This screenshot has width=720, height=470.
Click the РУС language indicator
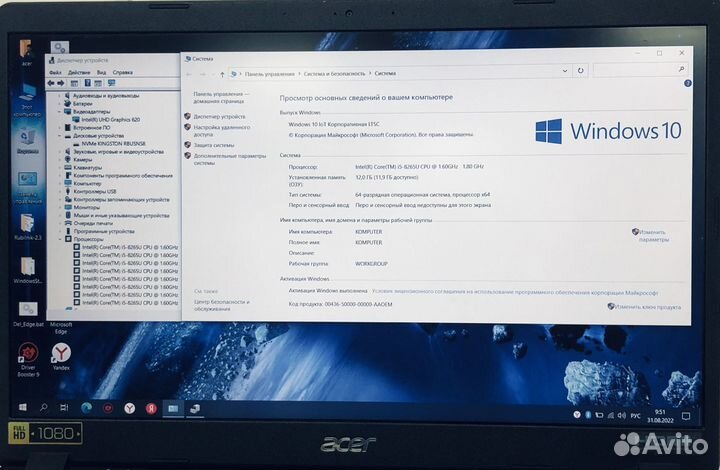(x=635, y=416)
